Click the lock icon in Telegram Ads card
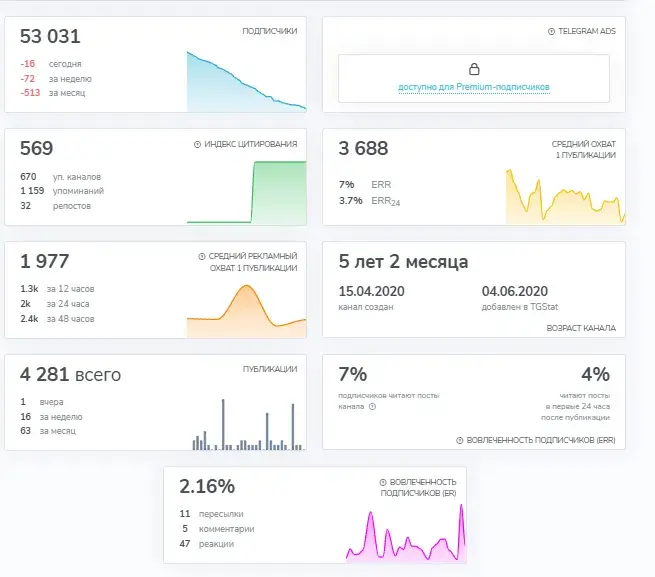This screenshot has width=655, height=577. (x=474, y=69)
